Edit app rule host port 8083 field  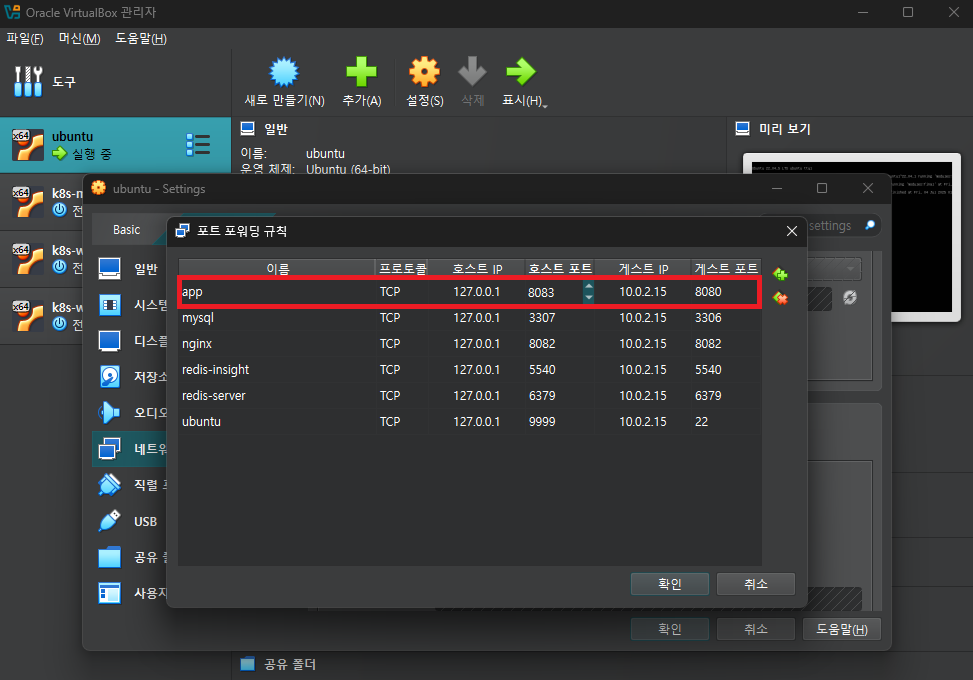click(554, 292)
